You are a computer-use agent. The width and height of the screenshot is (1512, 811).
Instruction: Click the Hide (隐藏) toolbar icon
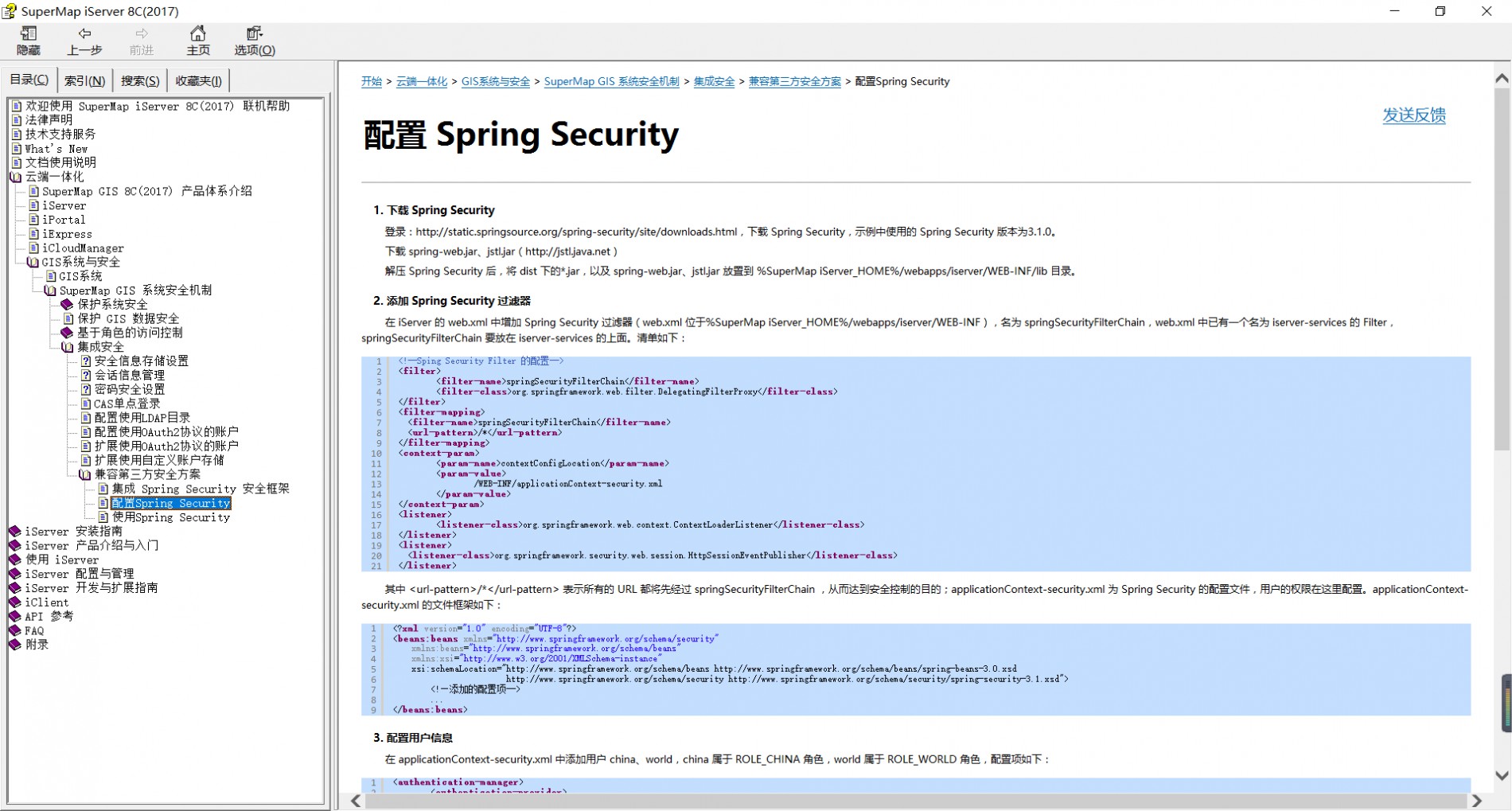[x=29, y=41]
